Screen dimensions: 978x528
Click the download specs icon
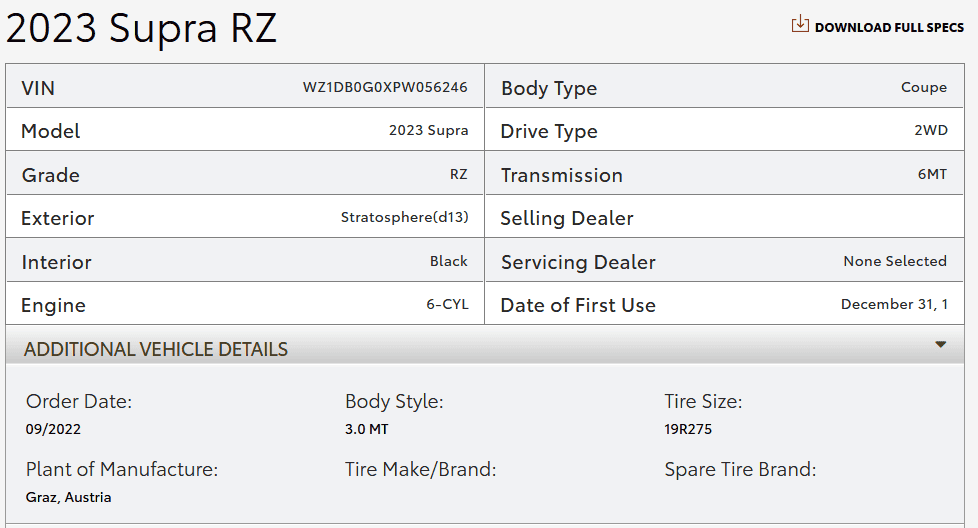800,24
